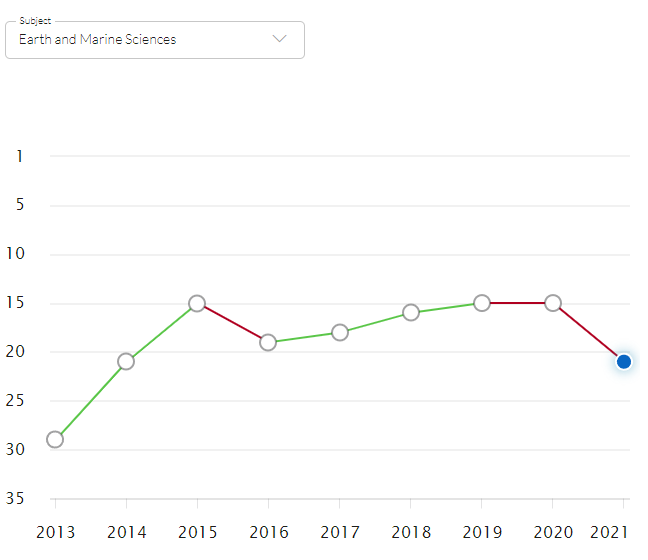This screenshot has width=648, height=560.
Task: Select the 2018 data point marker
Action: tap(411, 312)
